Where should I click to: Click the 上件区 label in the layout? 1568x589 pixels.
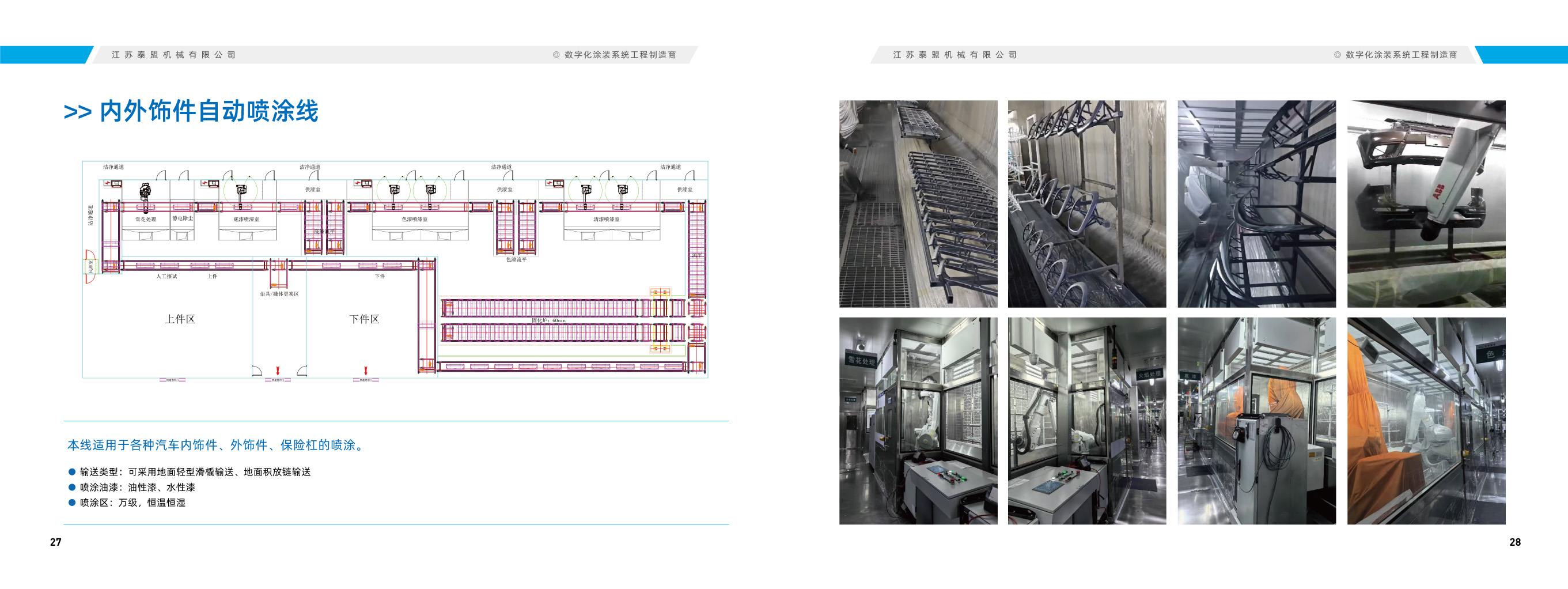180,319
